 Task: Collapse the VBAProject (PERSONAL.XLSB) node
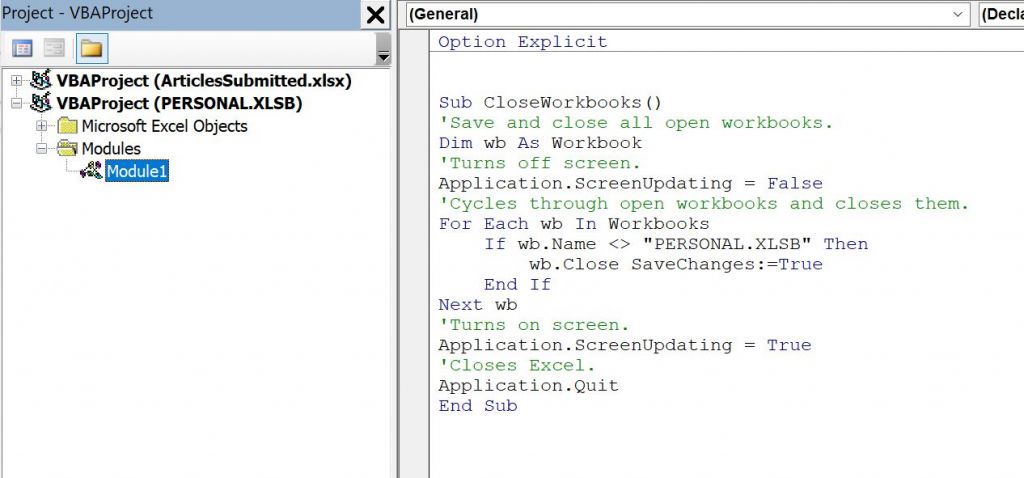pyautogui.click(x=17, y=103)
